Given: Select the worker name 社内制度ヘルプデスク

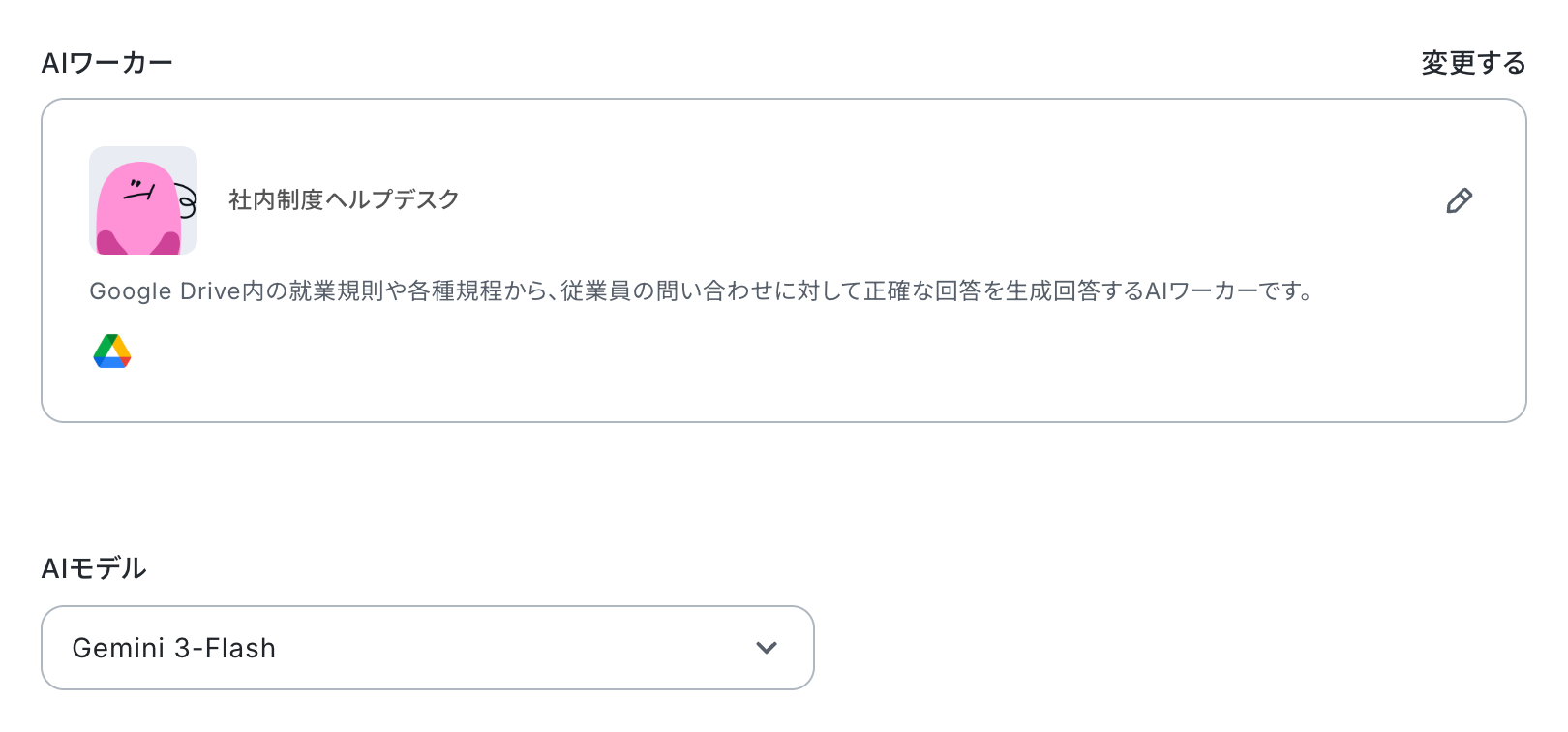Looking at the screenshot, I should coord(344,199).
